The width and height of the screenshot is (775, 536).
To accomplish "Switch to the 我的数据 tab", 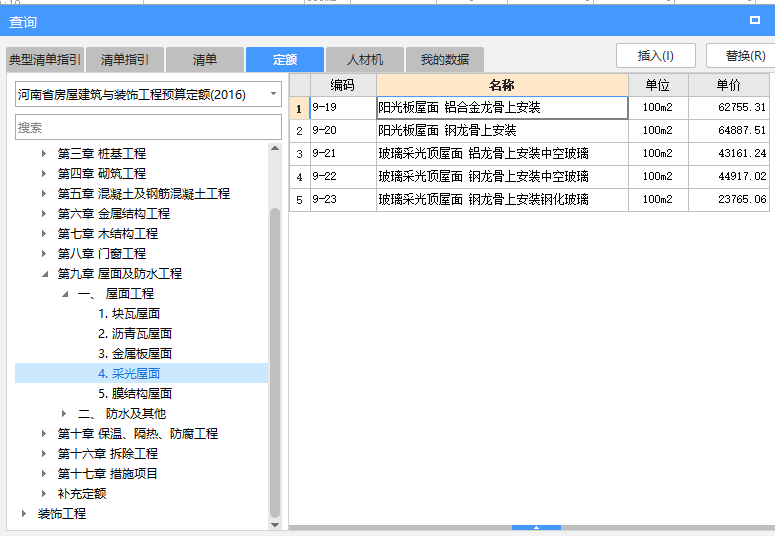I will click(445, 60).
